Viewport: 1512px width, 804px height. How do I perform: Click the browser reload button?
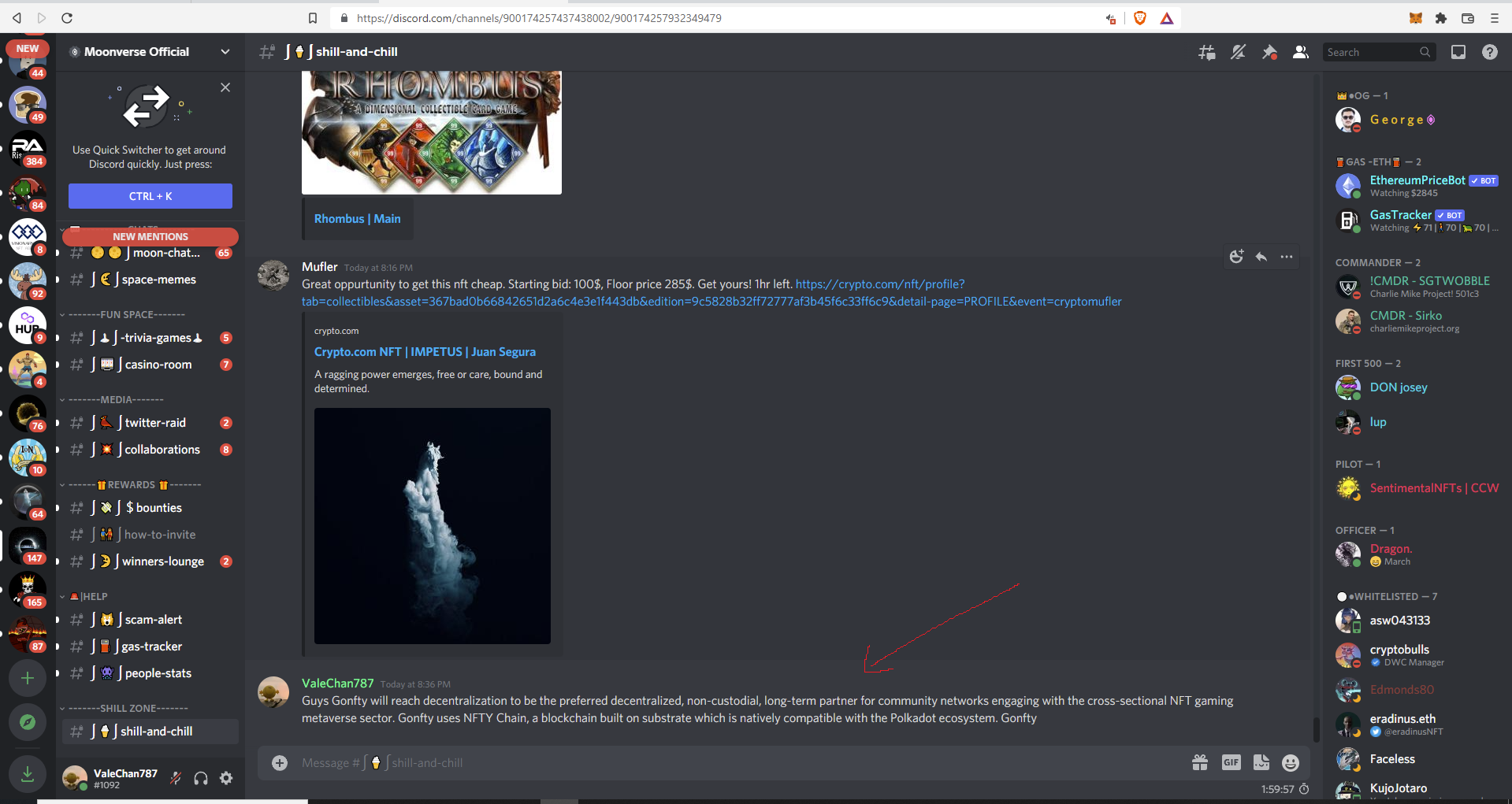coord(67,18)
